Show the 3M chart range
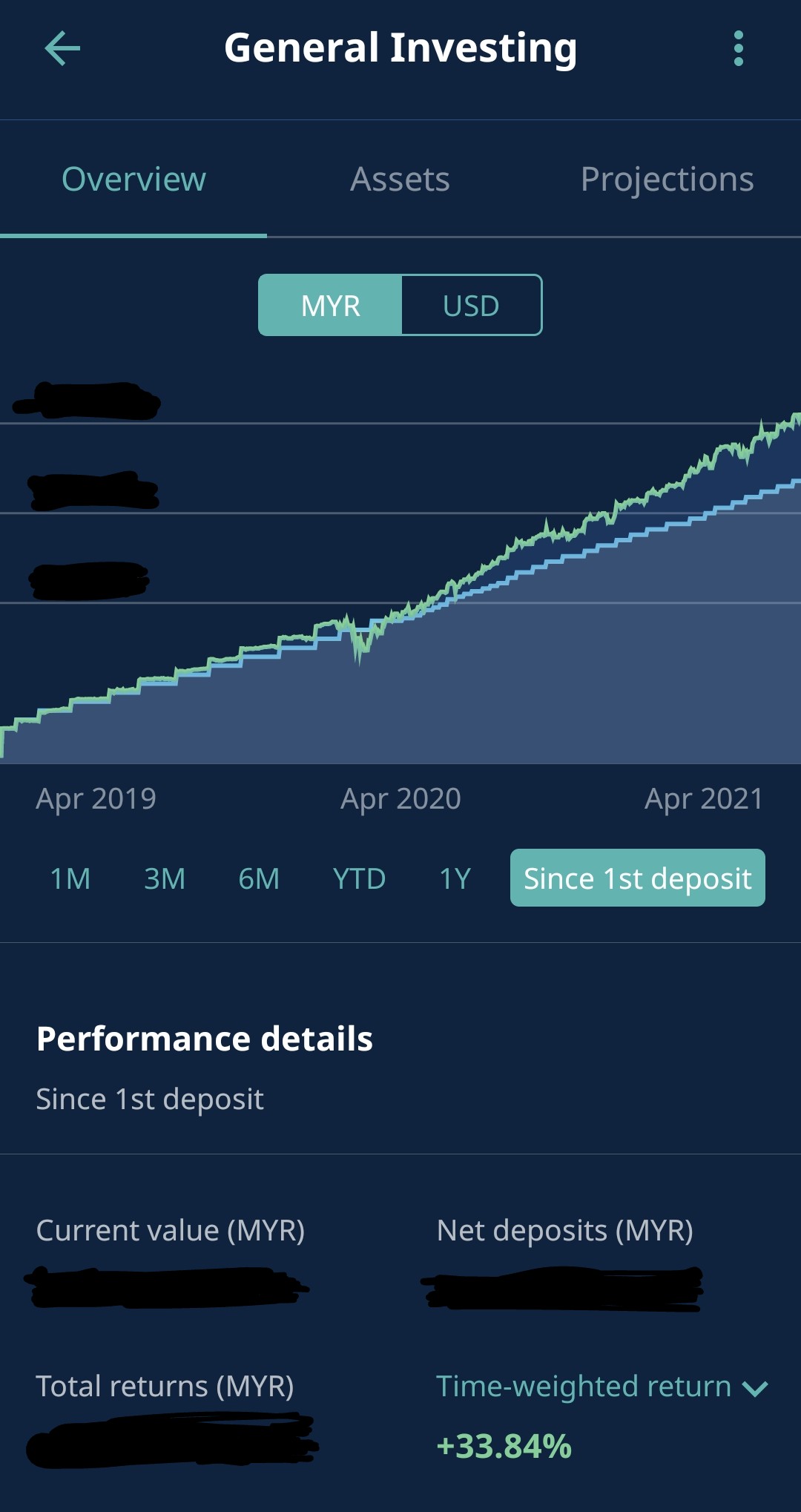The height and width of the screenshot is (1512, 801). click(x=165, y=878)
